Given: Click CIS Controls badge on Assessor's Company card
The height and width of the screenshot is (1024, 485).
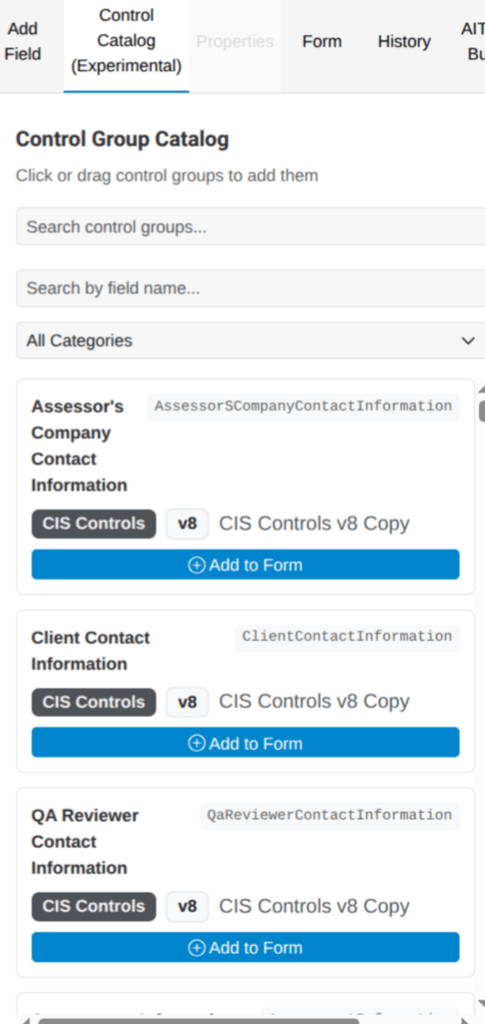Looking at the screenshot, I should coord(94,524).
